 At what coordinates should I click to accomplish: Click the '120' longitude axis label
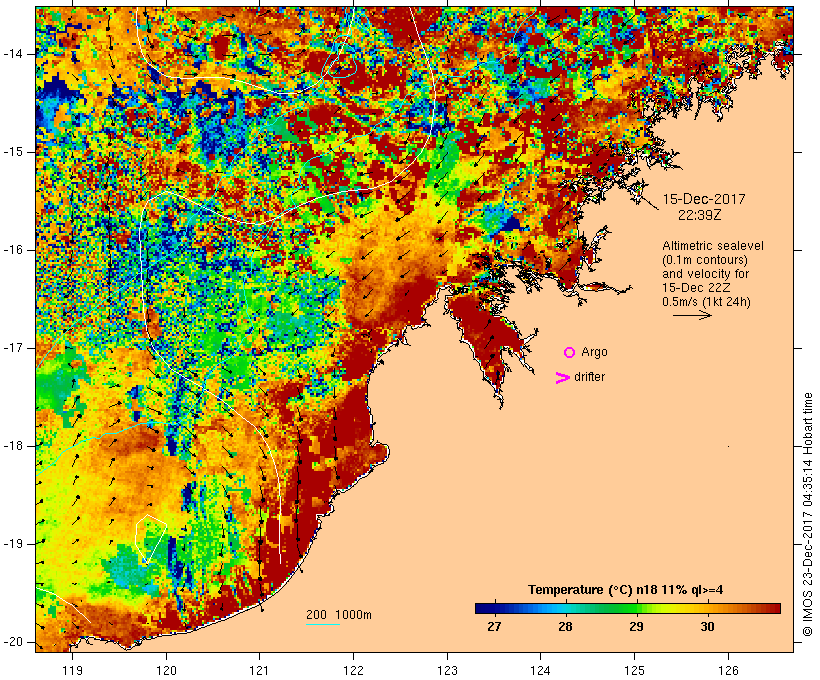tap(166, 670)
